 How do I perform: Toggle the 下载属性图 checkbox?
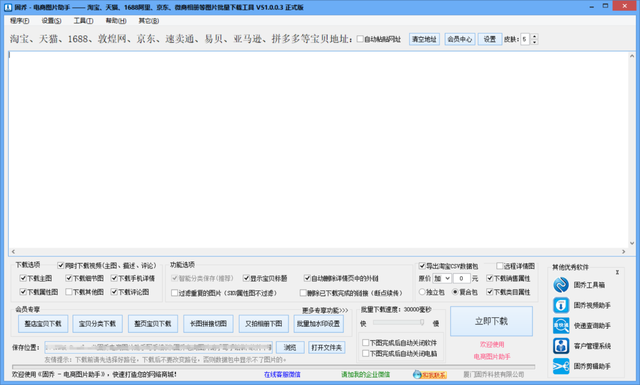click(23, 292)
